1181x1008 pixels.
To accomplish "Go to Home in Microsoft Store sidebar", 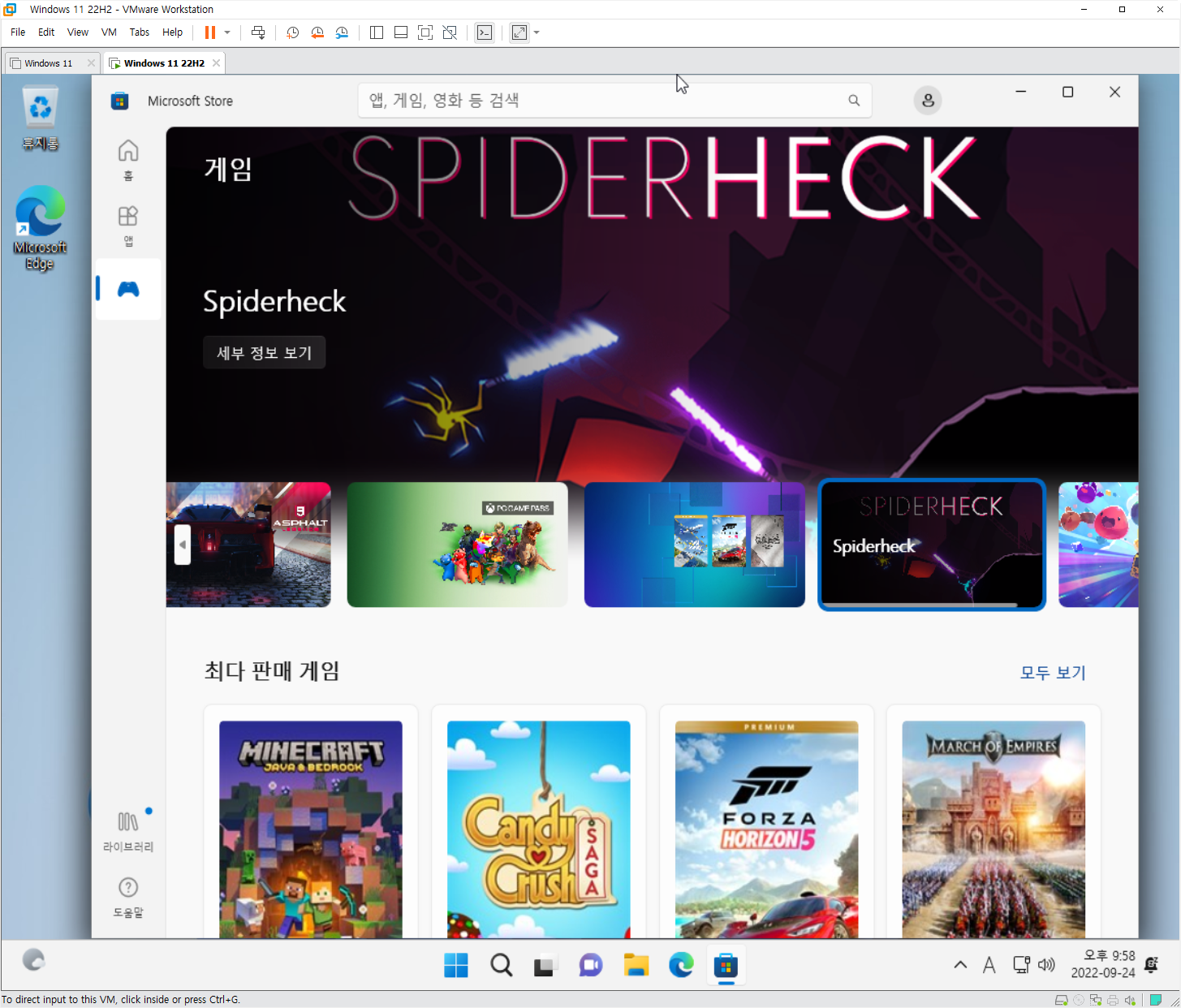I will click(x=128, y=160).
